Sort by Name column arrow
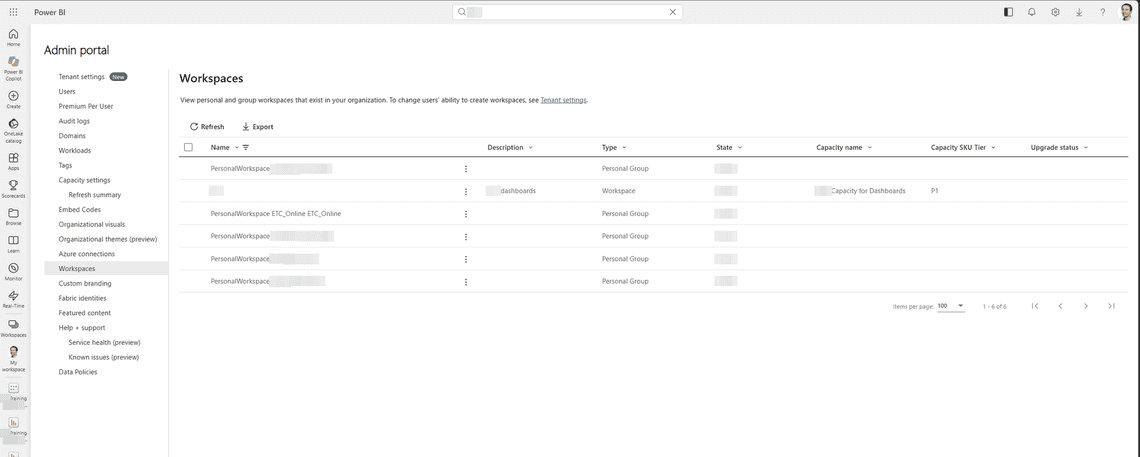The image size is (1140, 457). [x=236, y=147]
